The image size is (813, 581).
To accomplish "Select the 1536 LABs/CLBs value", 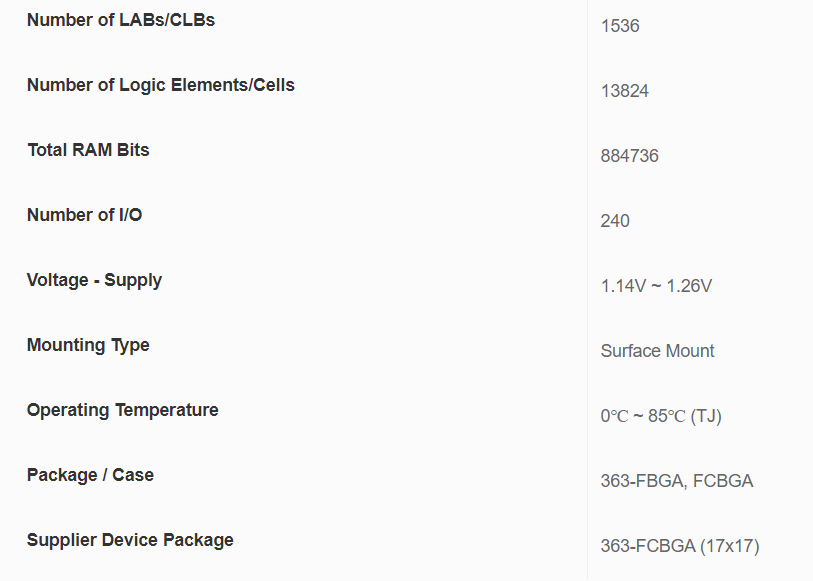I will (x=620, y=26).
